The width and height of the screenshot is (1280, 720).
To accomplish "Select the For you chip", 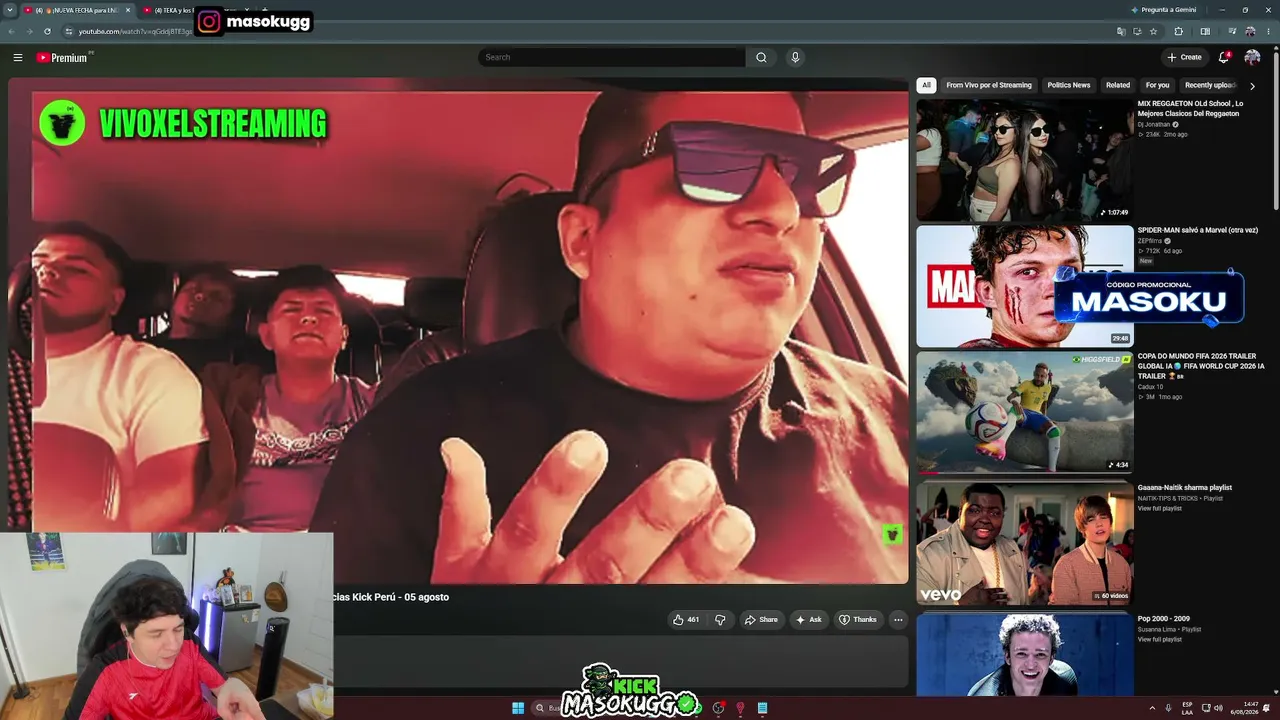I will point(1157,85).
